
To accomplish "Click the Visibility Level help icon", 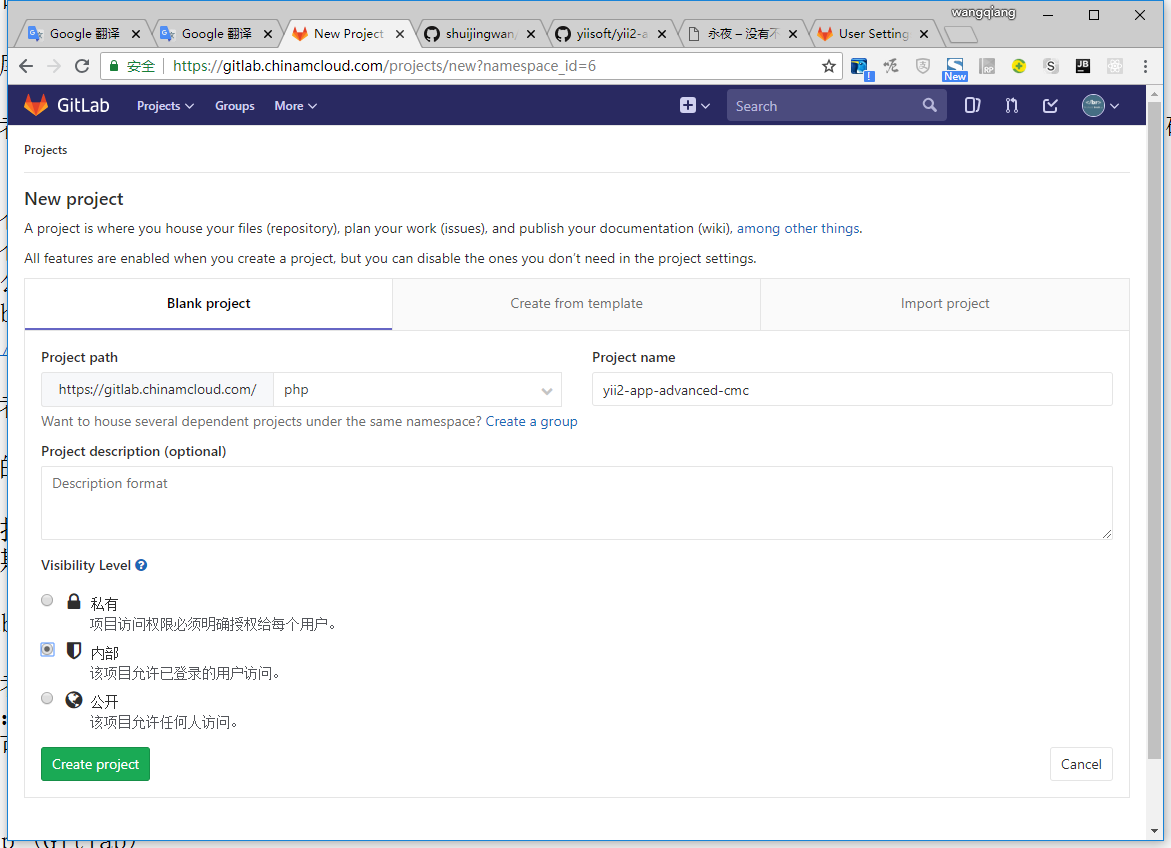I will 141,565.
